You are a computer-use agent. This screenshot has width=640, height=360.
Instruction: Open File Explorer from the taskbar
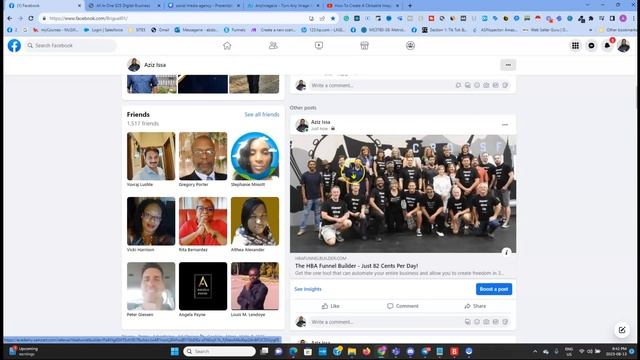tap(352, 351)
